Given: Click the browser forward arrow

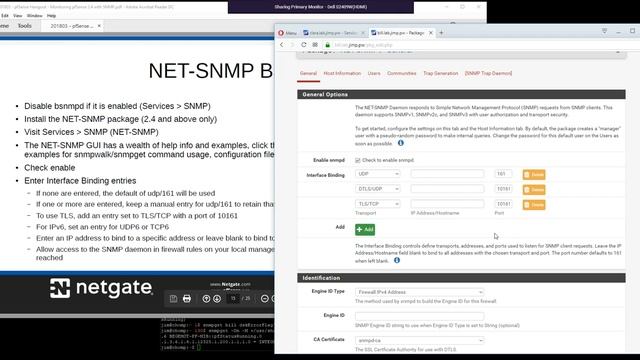Looking at the screenshot, I should 292,44.
